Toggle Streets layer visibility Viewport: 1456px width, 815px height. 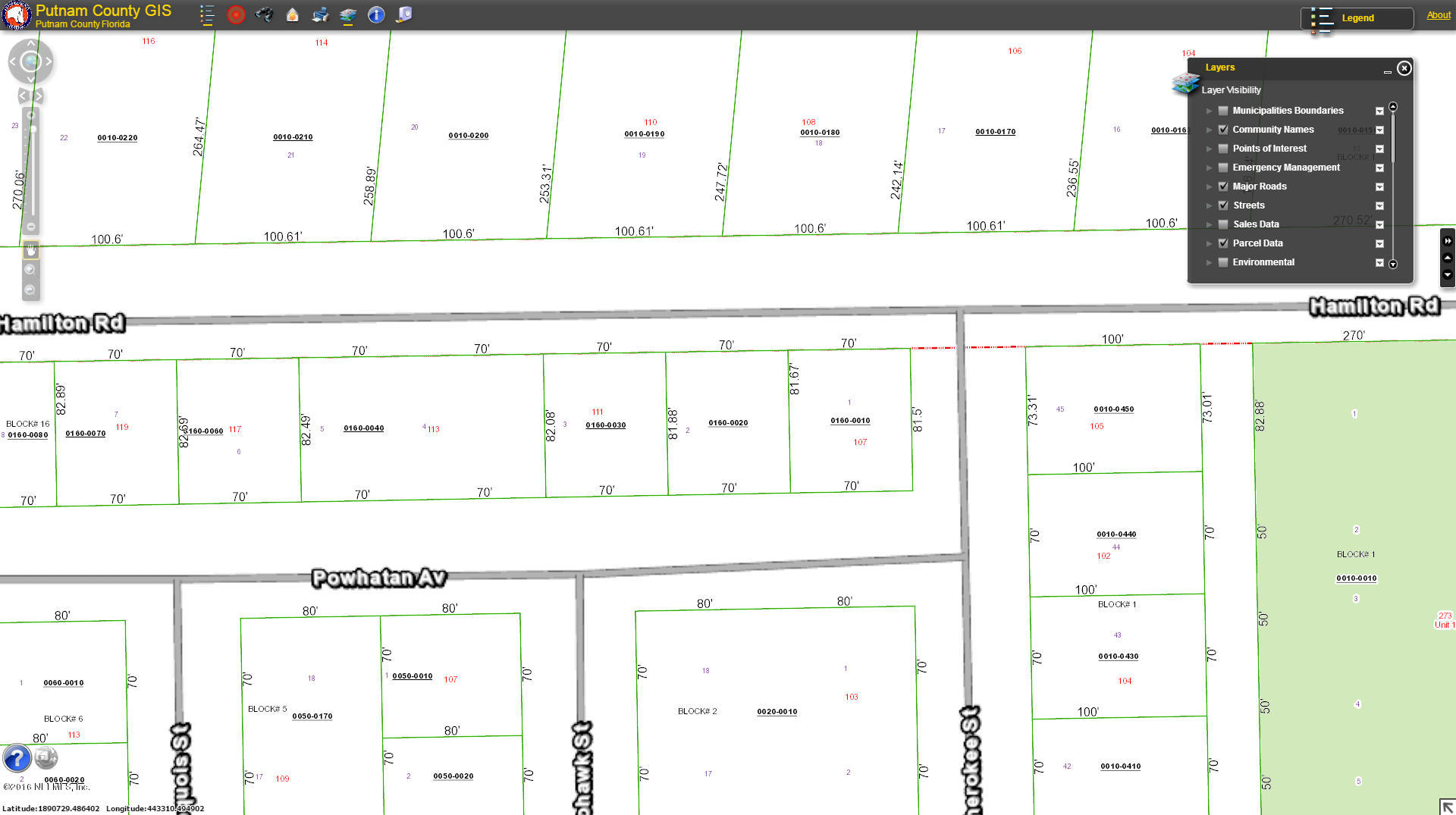point(1223,205)
